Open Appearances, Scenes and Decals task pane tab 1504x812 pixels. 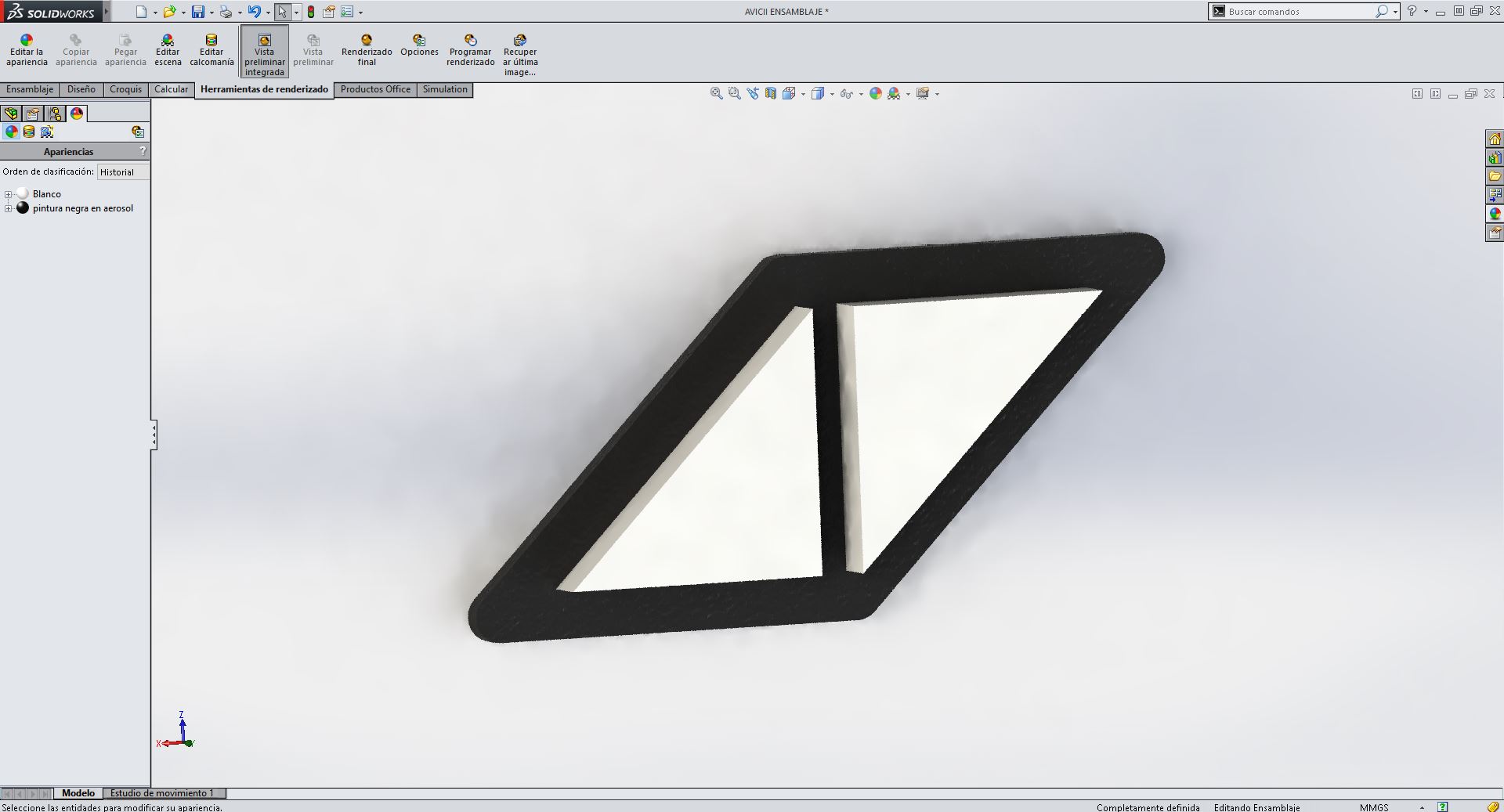click(x=1495, y=214)
